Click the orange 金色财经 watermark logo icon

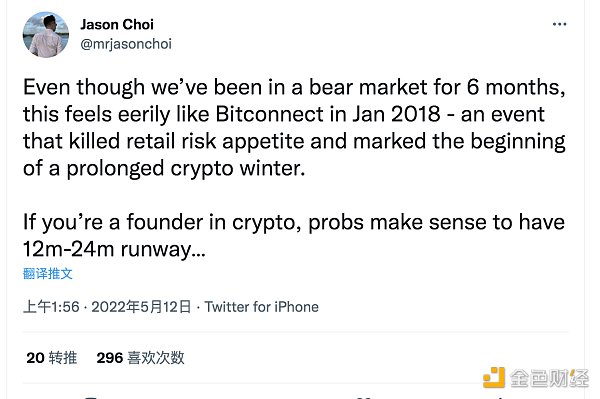click(494, 378)
